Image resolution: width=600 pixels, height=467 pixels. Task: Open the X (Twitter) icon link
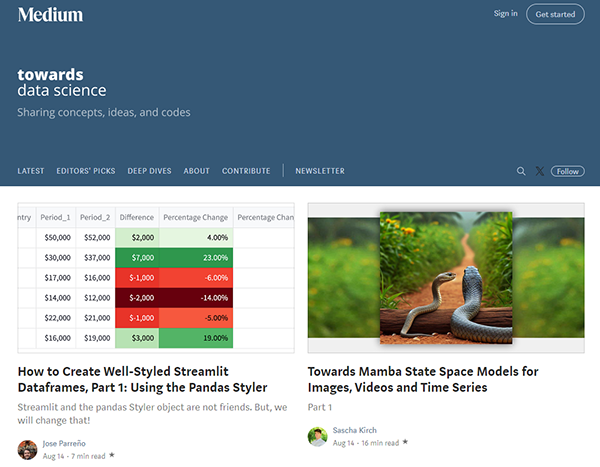pyautogui.click(x=540, y=171)
